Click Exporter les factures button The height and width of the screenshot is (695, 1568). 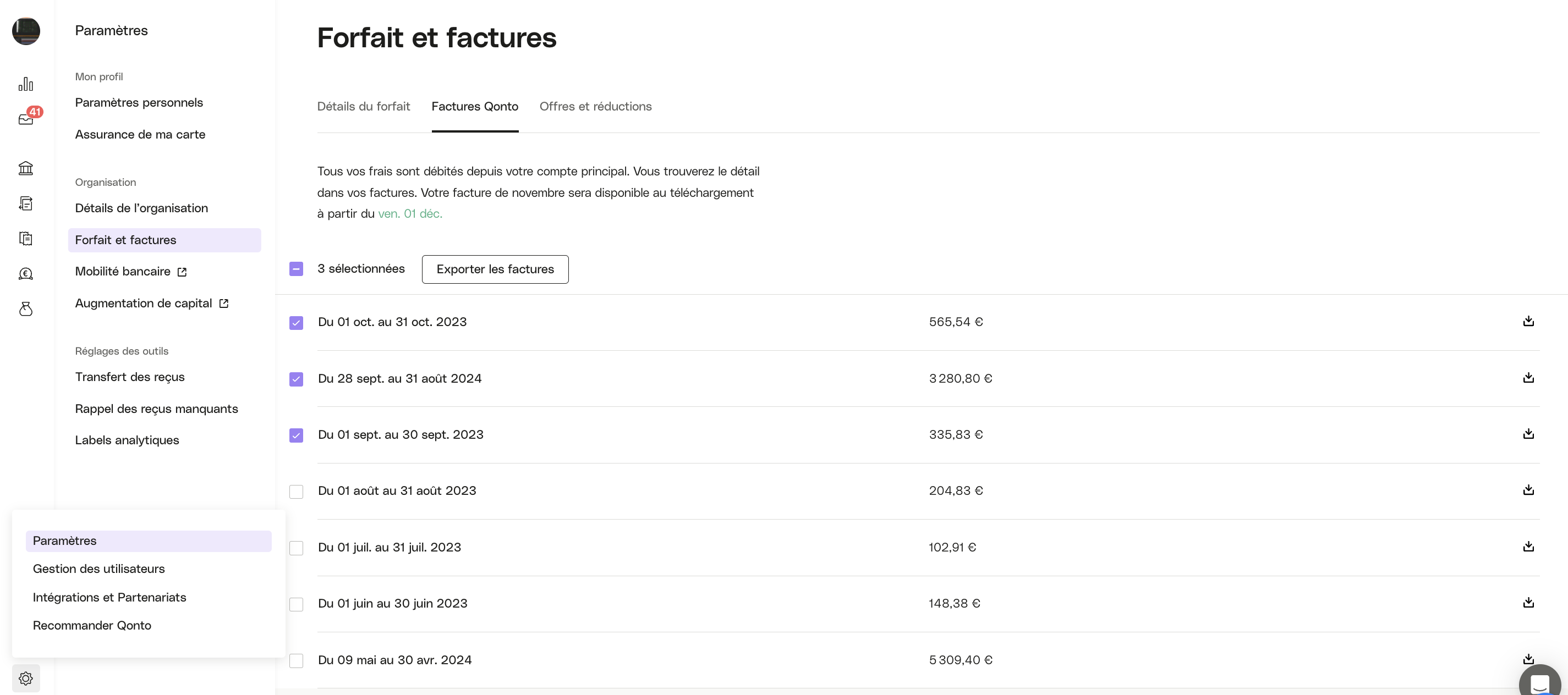pyautogui.click(x=495, y=269)
